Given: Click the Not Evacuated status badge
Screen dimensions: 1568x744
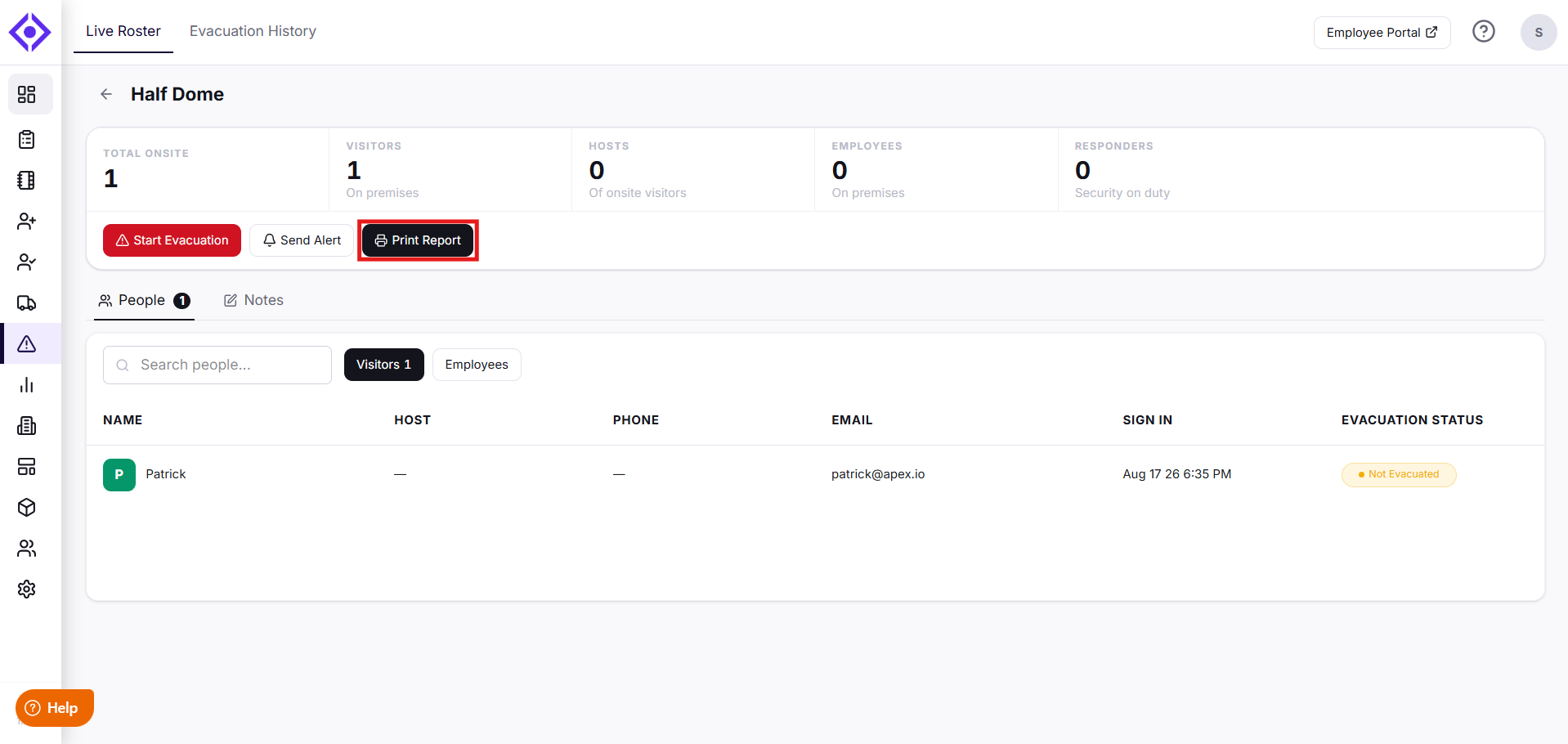Looking at the screenshot, I should tap(1399, 475).
